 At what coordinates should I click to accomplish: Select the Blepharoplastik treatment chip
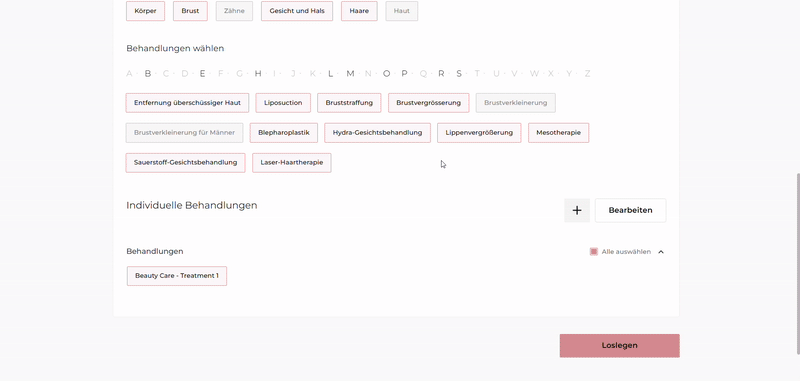pyautogui.click(x=284, y=133)
